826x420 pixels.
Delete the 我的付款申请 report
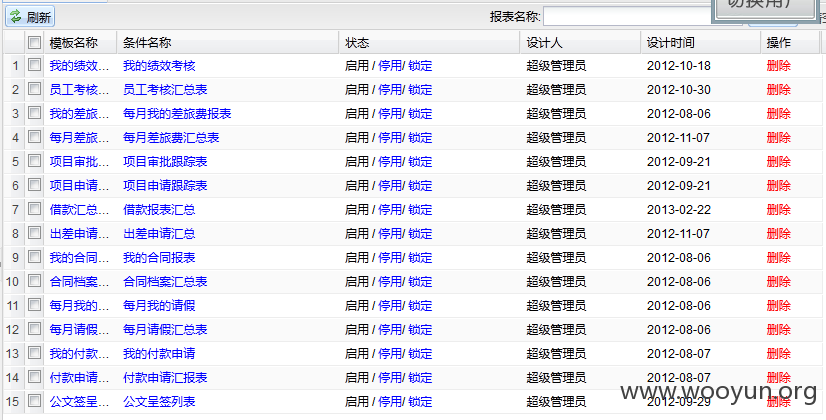coord(779,354)
